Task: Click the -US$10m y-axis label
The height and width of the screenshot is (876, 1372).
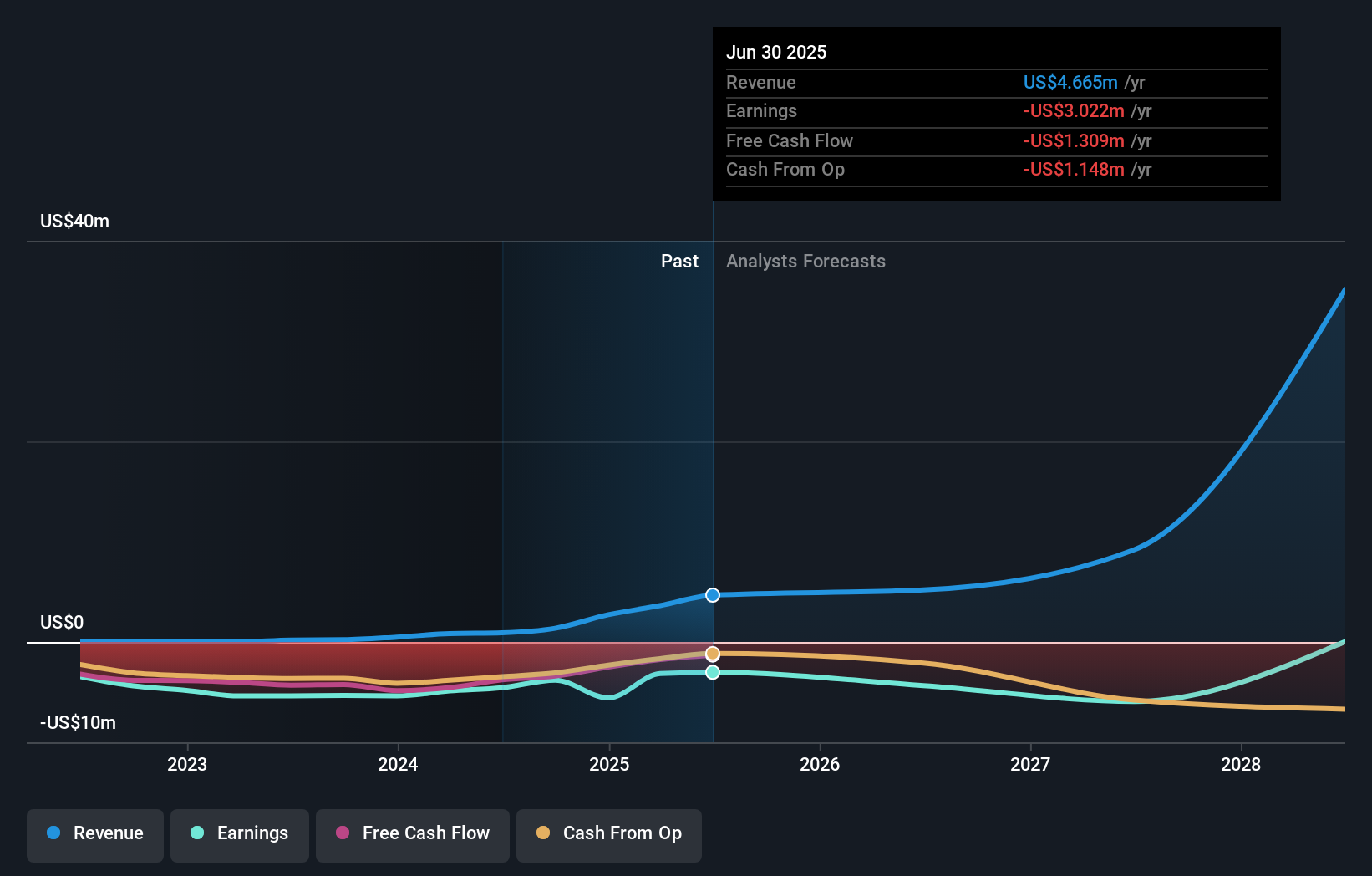Action: 78,722
